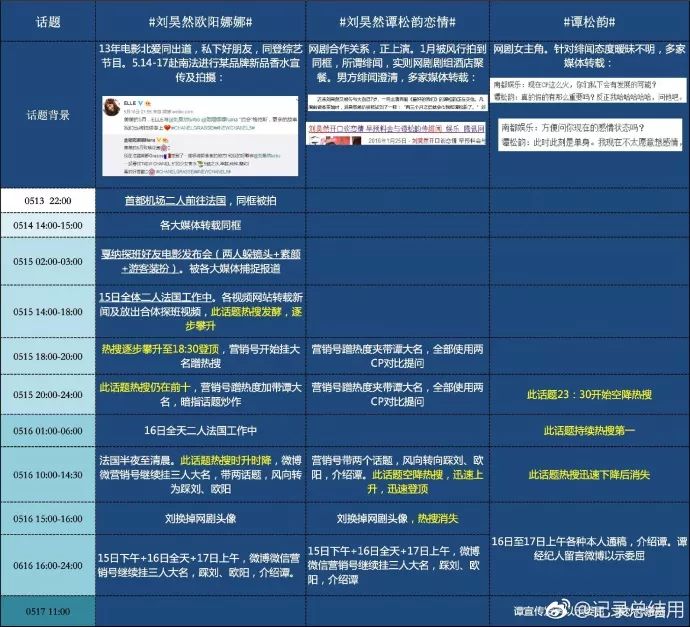Select the #刘昊然谭松韵恋情# column header
The width and height of the screenshot is (690, 627).
tap(396, 21)
